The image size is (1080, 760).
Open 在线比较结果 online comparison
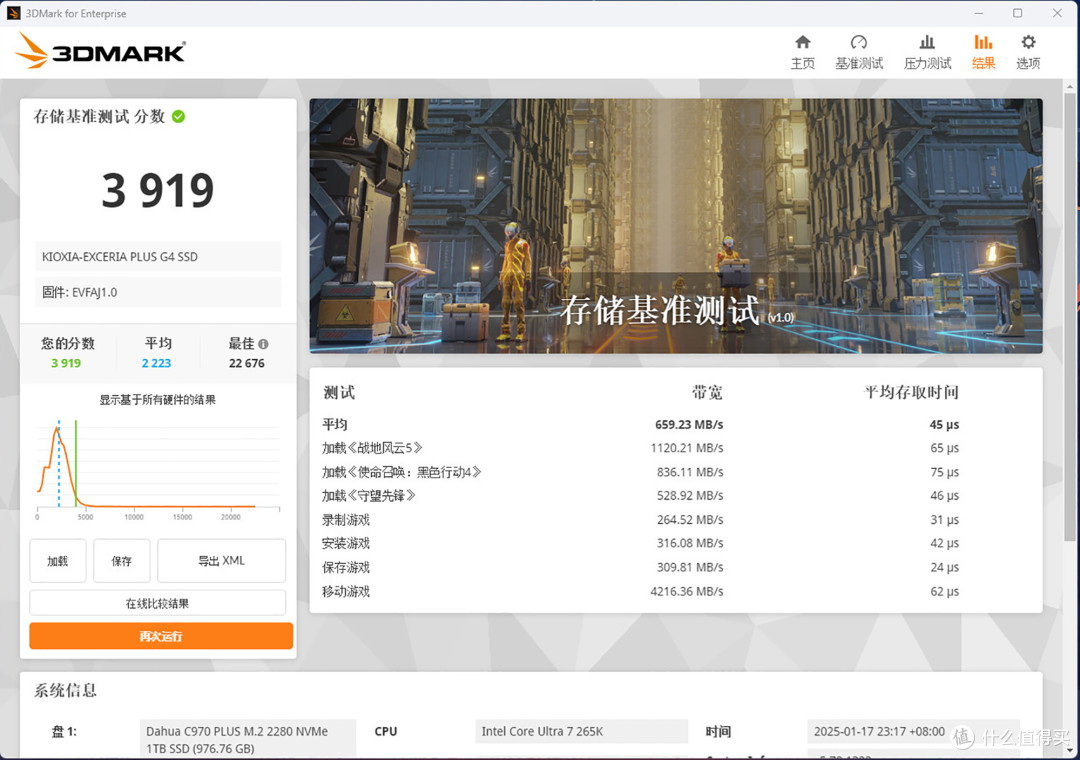[158, 603]
